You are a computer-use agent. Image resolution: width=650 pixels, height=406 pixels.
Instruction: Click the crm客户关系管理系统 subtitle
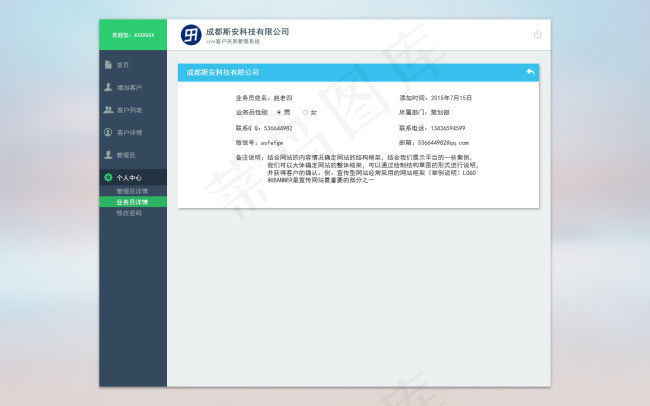(x=233, y=41)
